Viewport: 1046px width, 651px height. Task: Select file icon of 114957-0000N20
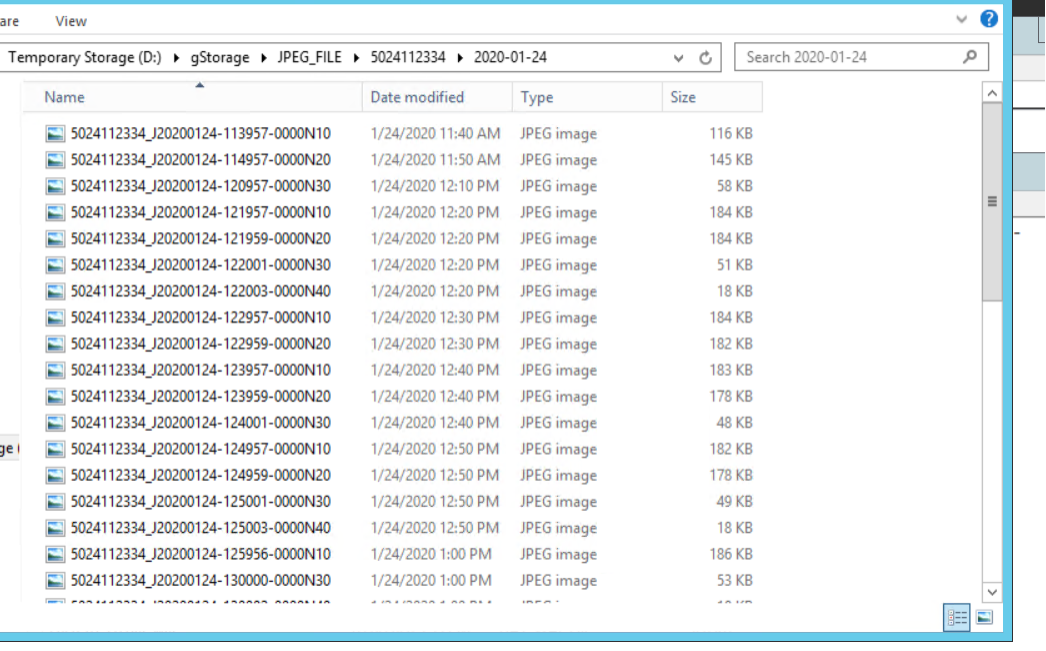click(55, 160)
